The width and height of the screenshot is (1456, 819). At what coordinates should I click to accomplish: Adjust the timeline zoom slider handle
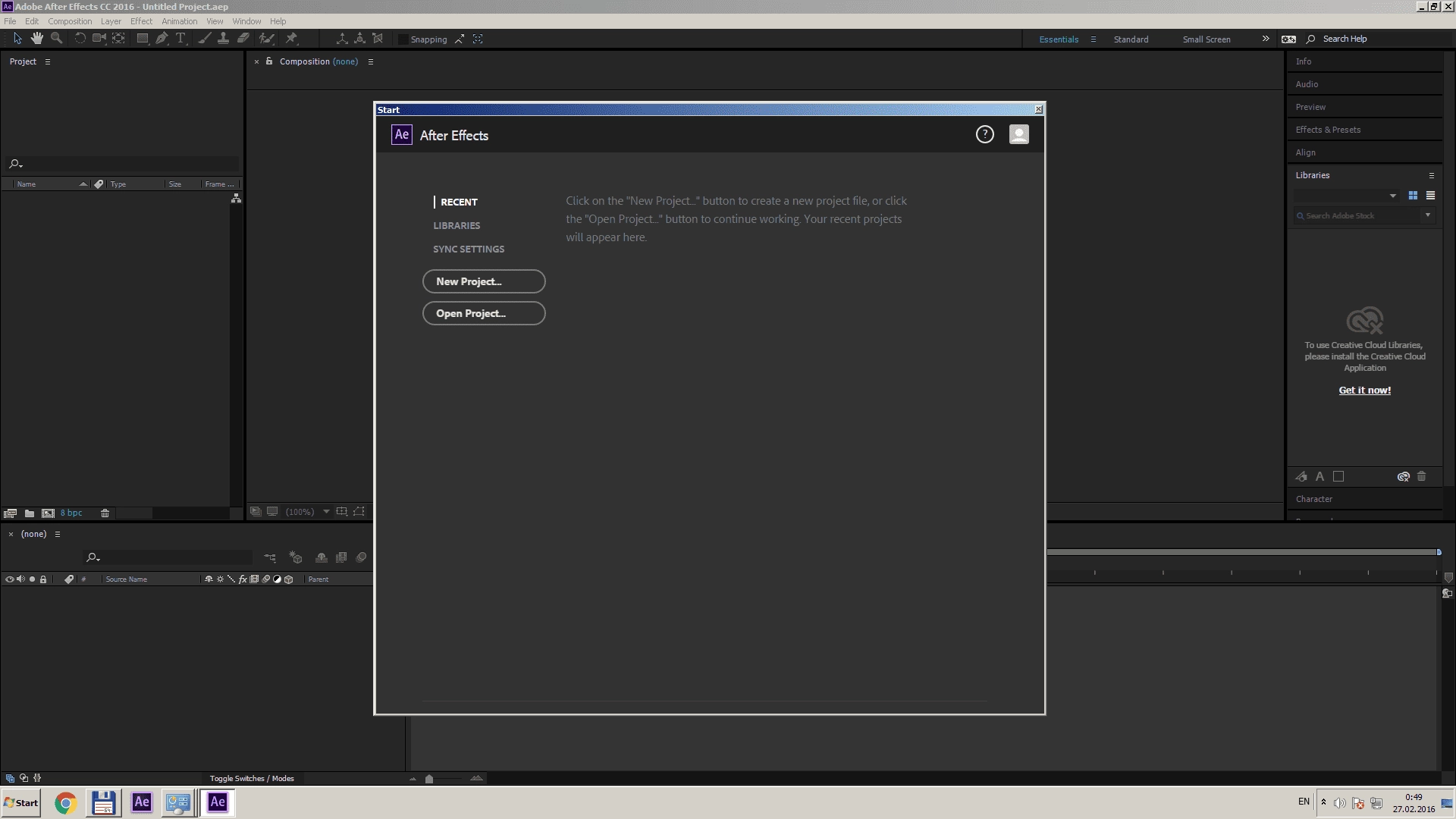coord(429,779)
